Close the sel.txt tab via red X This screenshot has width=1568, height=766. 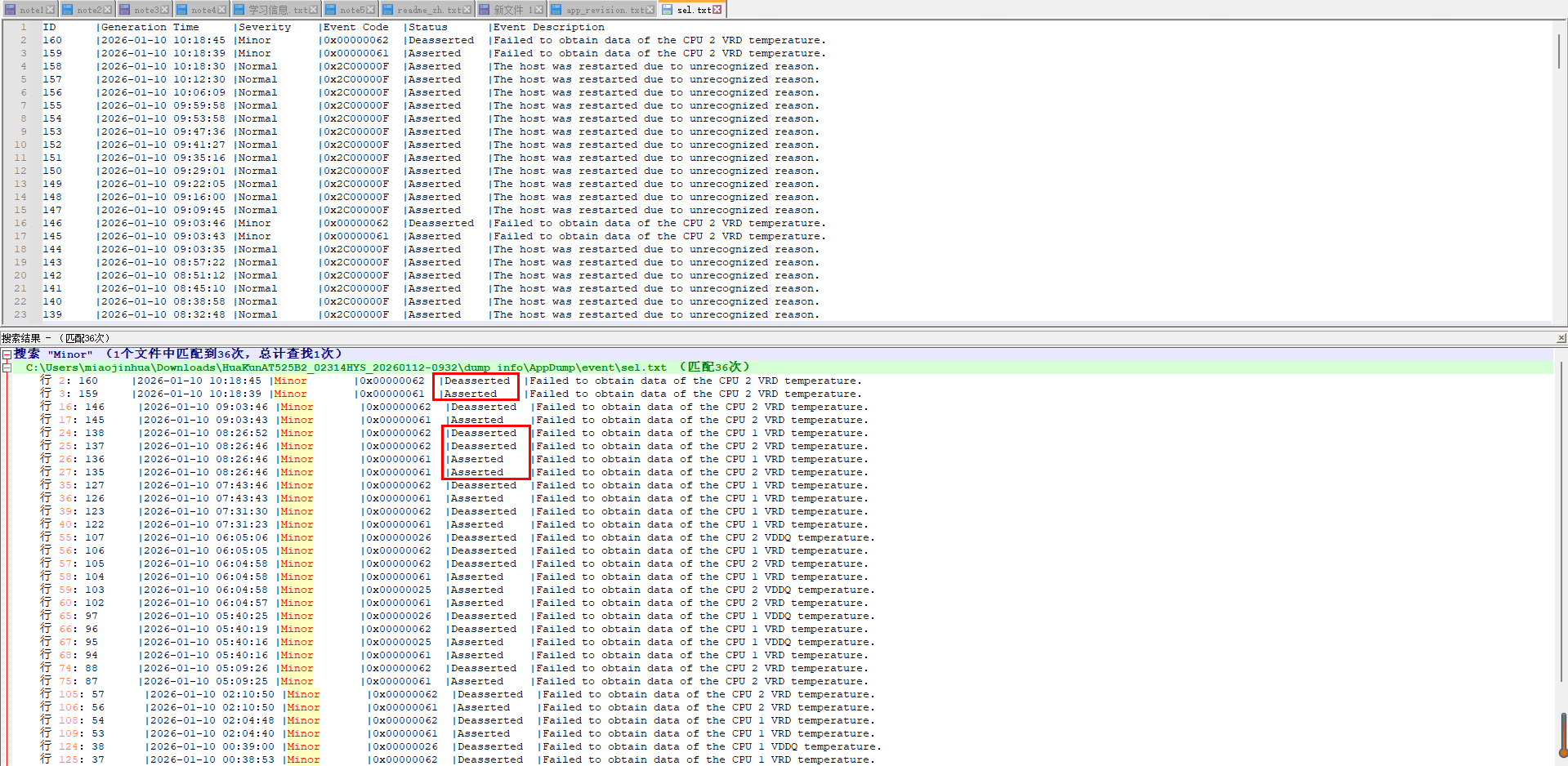[x=717, y=10]
